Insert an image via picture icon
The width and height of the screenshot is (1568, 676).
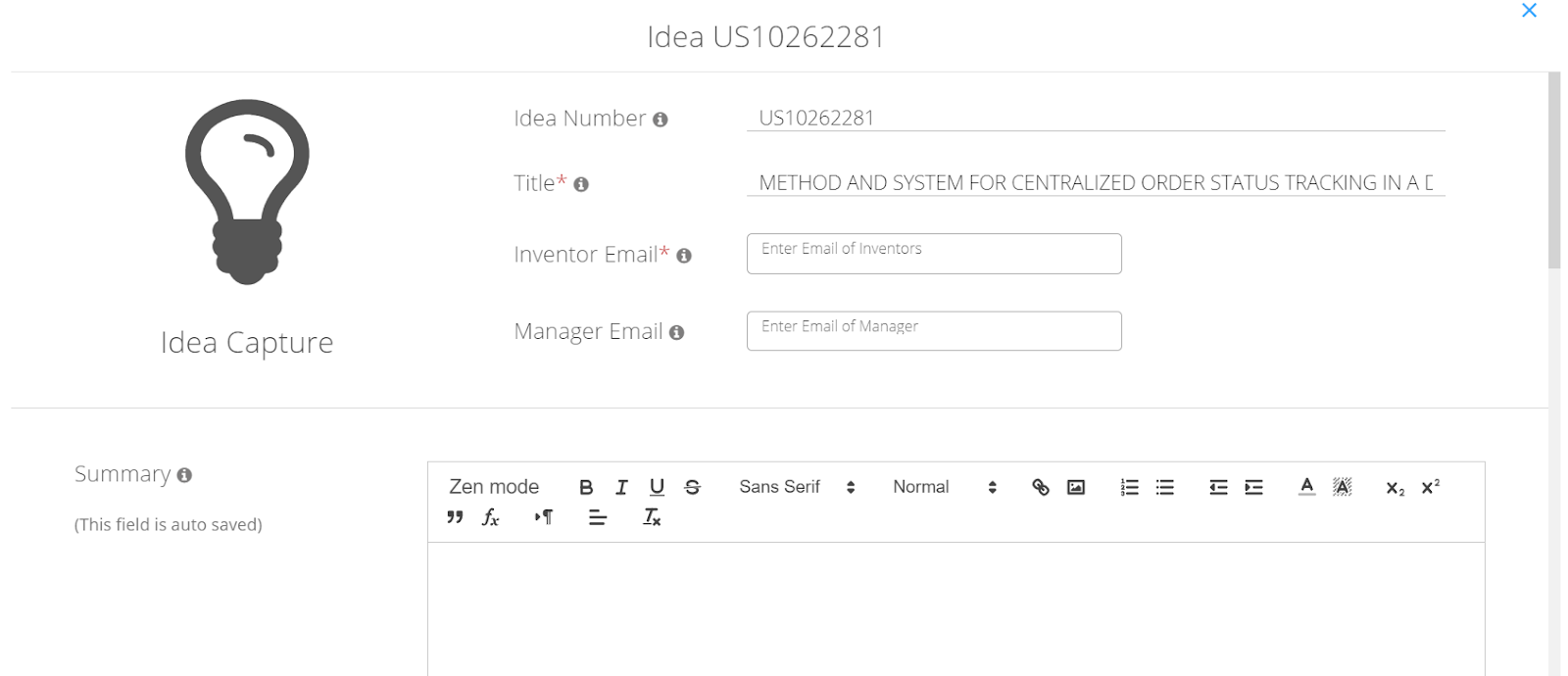pyautogui.click(x=1076, y=487)
